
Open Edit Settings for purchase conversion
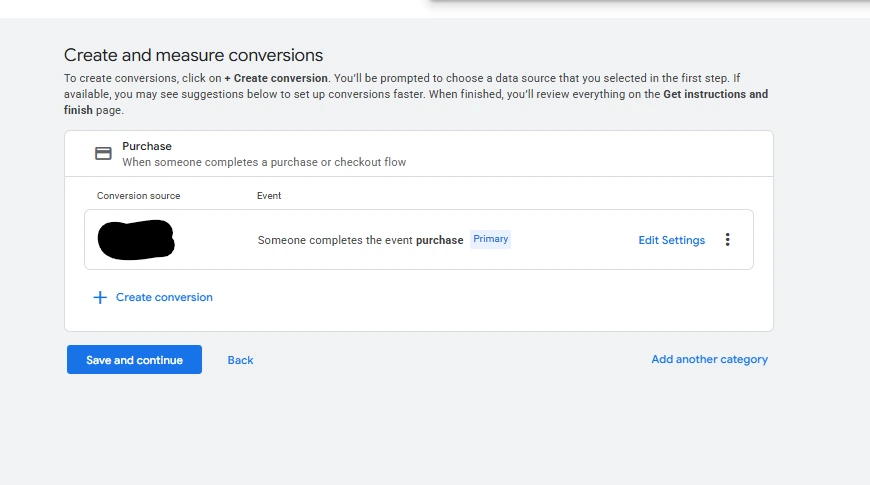[671, 240]
